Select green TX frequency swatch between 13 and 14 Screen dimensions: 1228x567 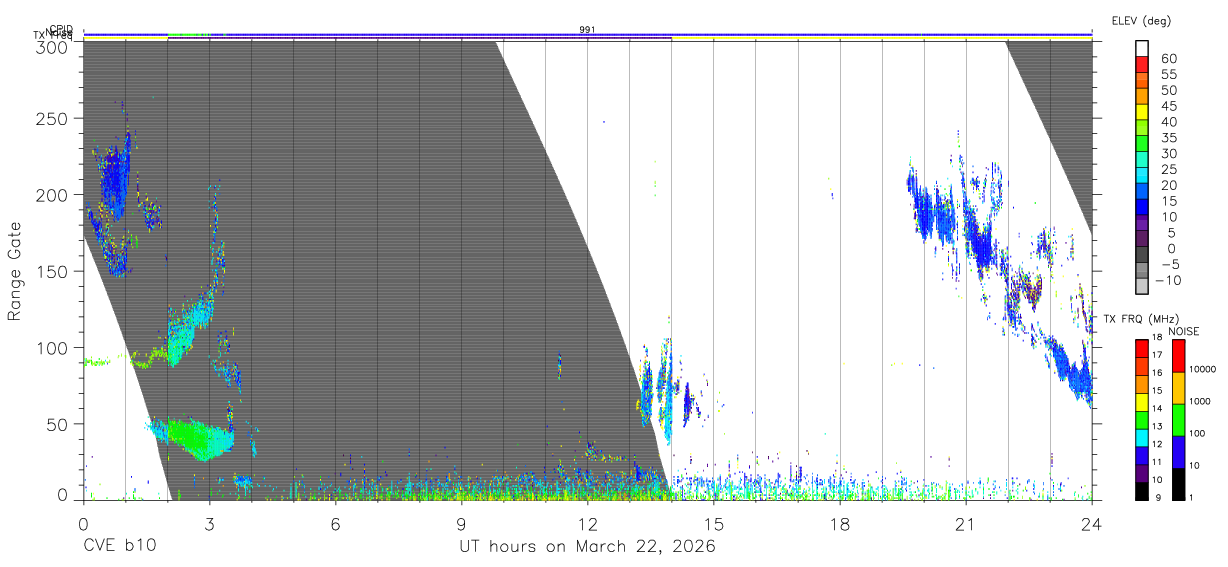pos(1141,420)
